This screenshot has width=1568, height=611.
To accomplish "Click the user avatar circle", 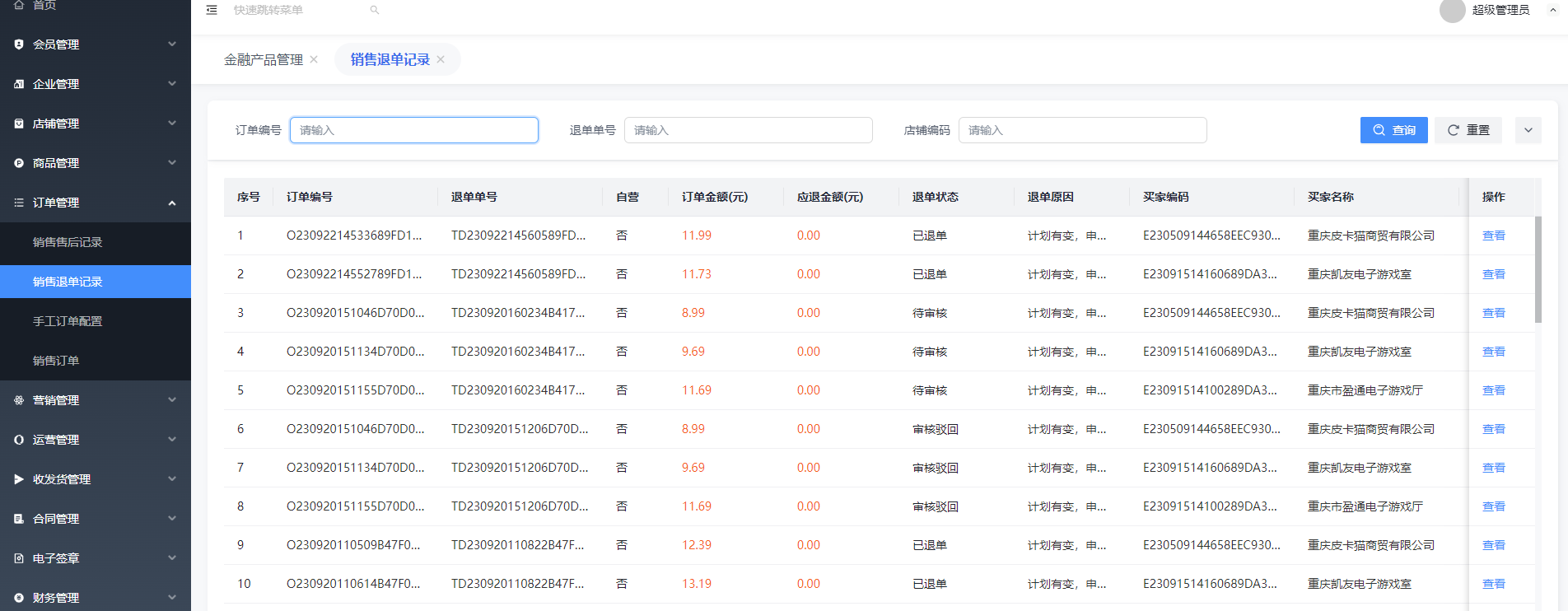I will click(x=1452, y=10).
